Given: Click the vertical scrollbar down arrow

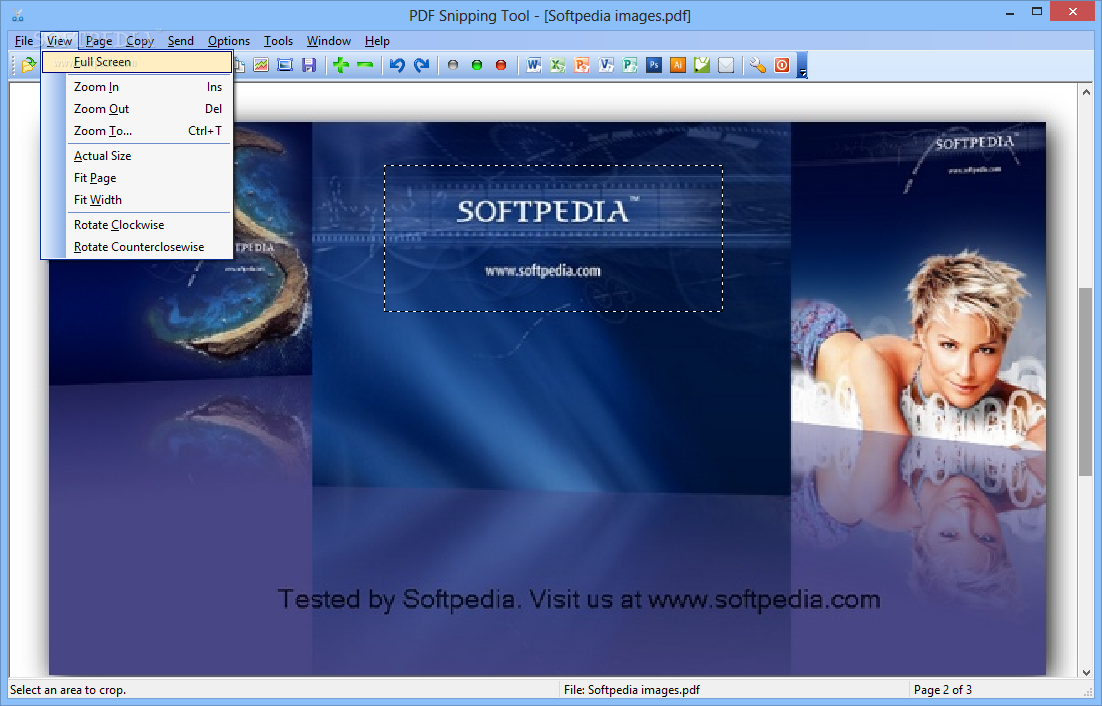Looking at the screenshot, I should (1086, 672).
